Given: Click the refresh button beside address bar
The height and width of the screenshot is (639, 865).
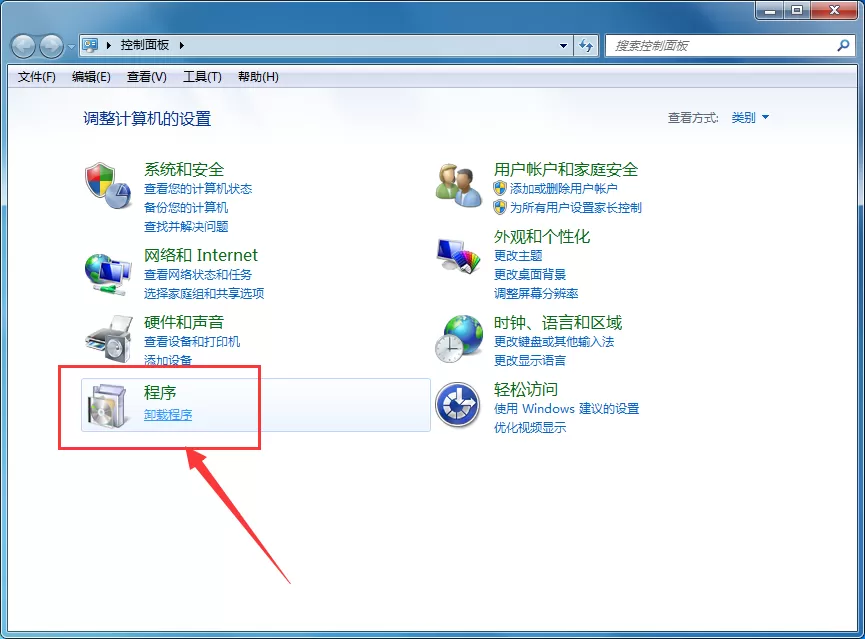Looking at the screenshot, I should [586, 45].
